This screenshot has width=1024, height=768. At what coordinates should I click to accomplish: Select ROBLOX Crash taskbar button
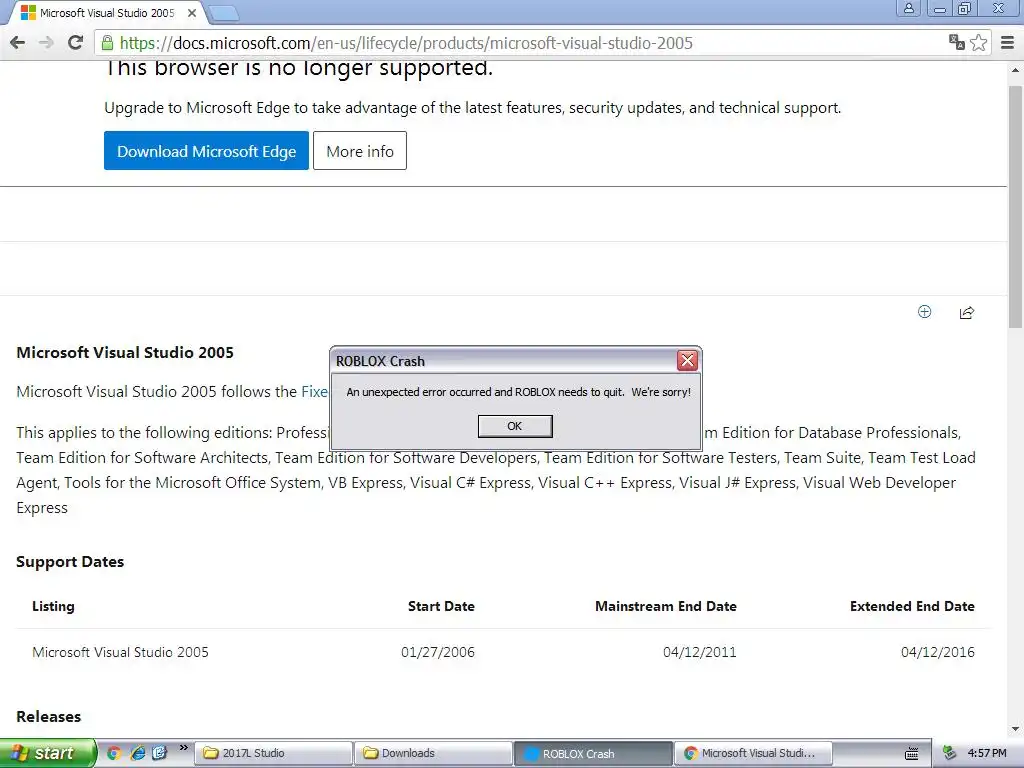593,754
